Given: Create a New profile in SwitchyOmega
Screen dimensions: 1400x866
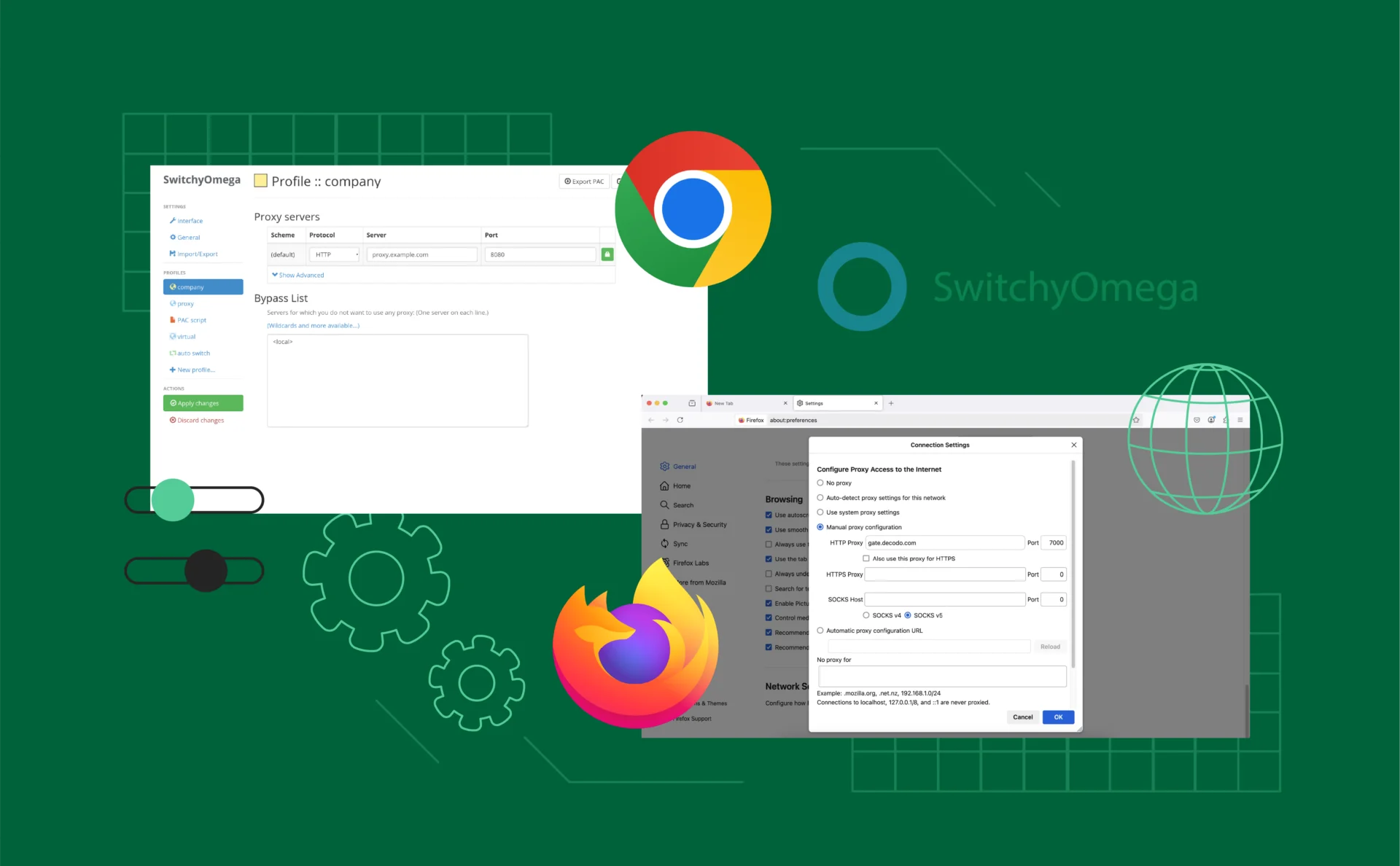Looking at the screenshot, I should [192, 370].
